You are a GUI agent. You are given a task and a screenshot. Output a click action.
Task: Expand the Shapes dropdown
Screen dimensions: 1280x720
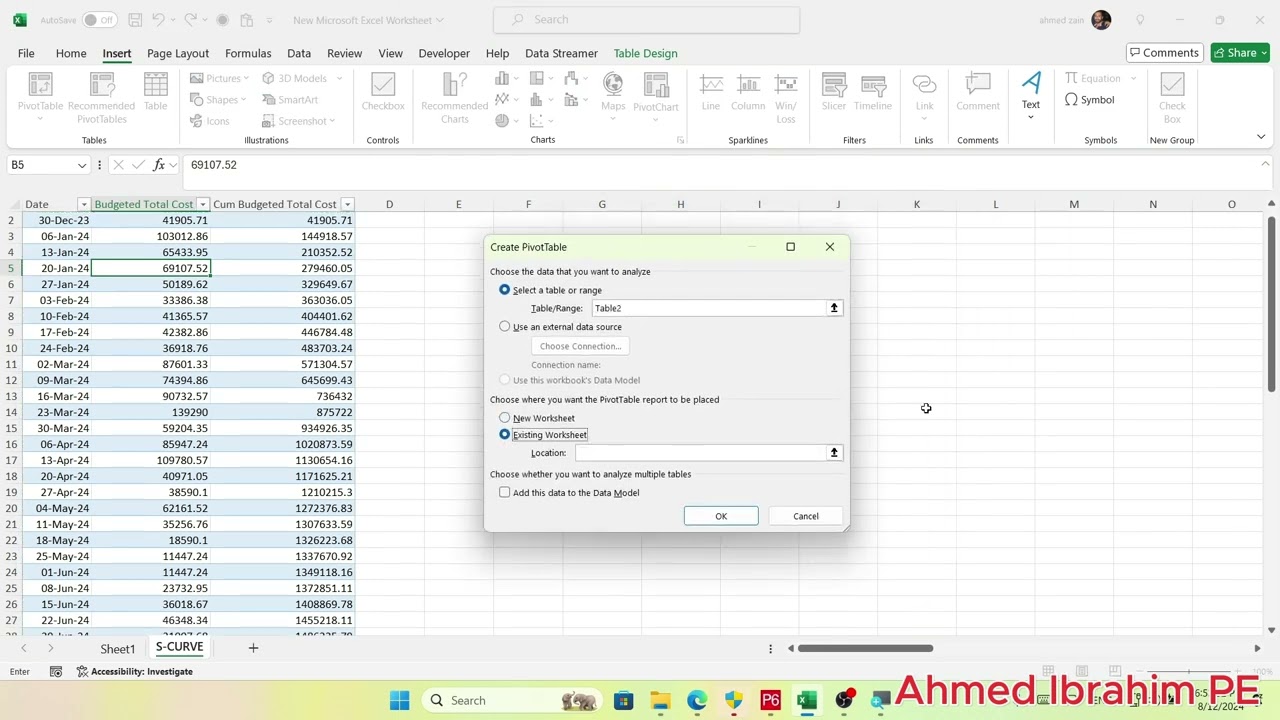tap(243, 100)
